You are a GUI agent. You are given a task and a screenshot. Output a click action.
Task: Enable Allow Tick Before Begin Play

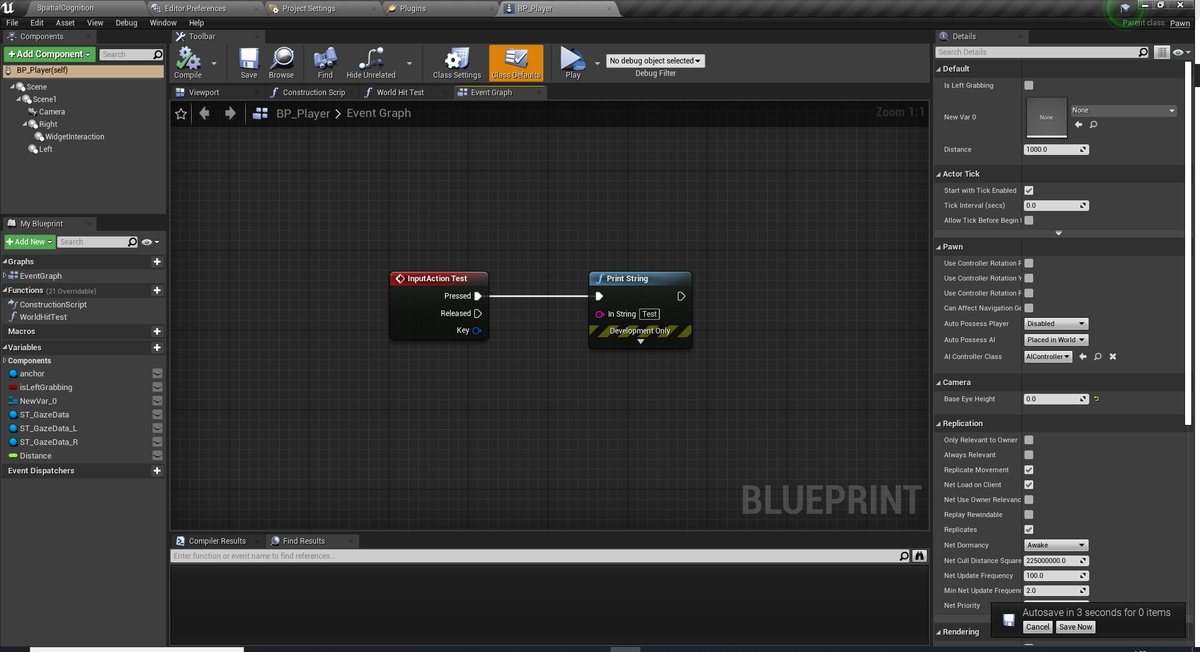(1029, 220)
